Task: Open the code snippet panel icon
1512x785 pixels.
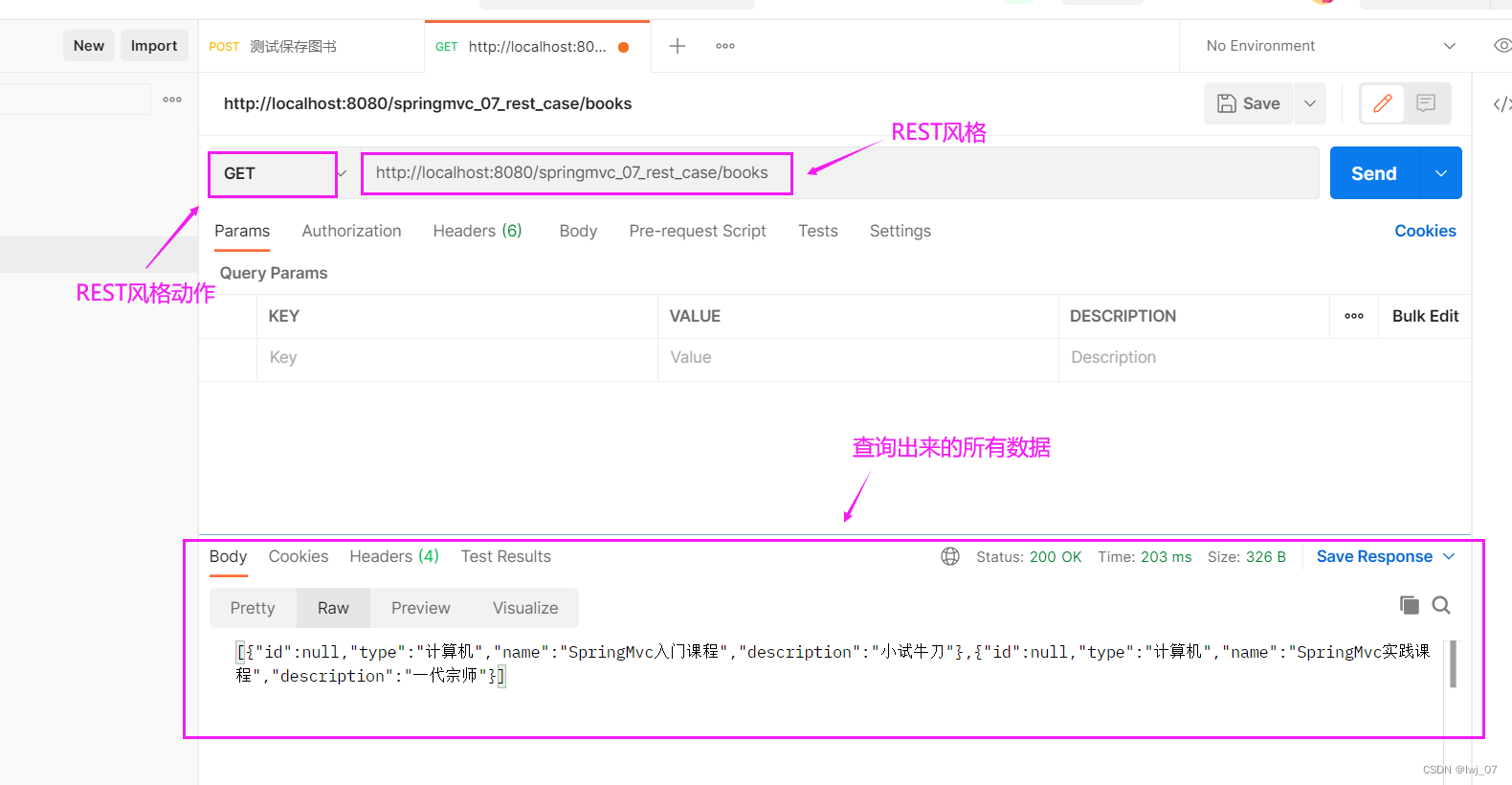Action: [x=1501, y=103]
